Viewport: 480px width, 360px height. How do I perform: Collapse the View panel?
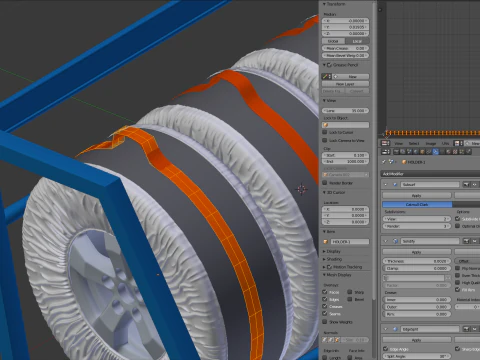click(324, 100)
